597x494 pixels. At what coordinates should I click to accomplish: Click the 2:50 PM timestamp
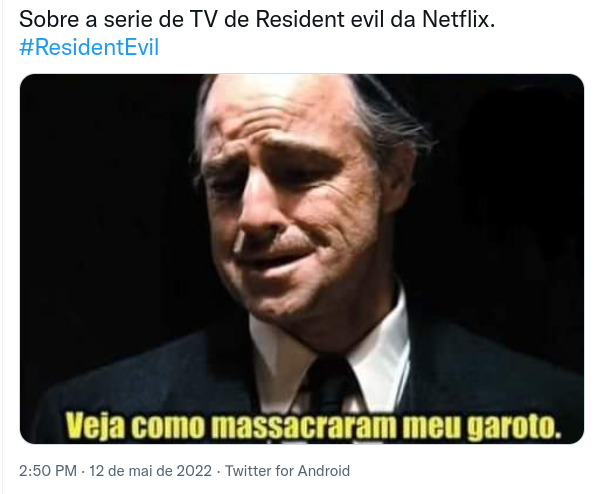pos(48,471)
